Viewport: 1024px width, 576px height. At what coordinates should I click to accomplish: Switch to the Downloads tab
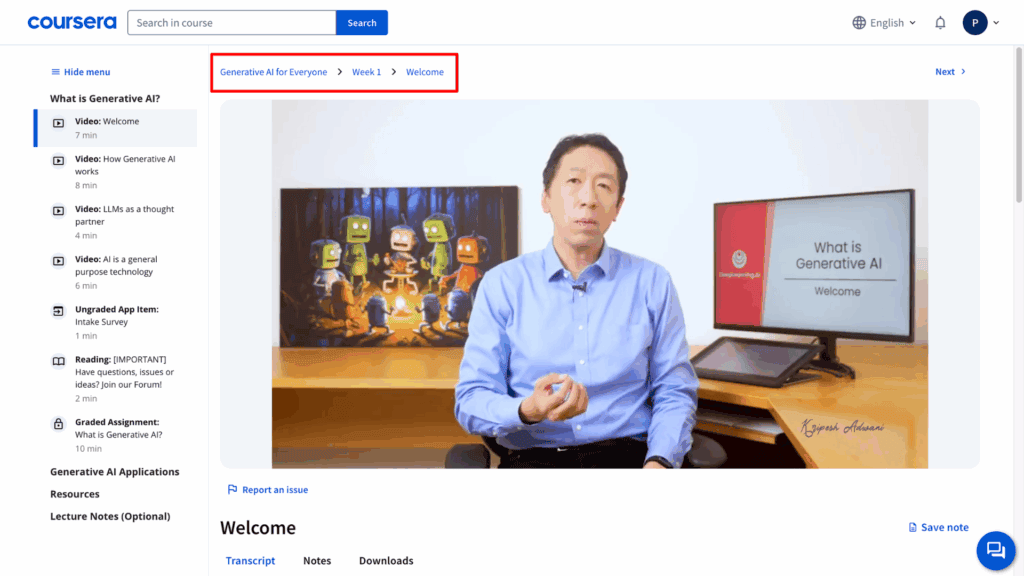pos(386,561)
